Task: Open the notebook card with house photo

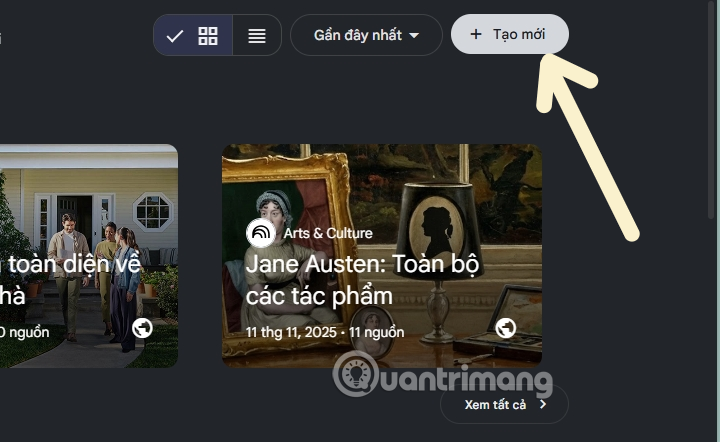Action: click(89, 256)
